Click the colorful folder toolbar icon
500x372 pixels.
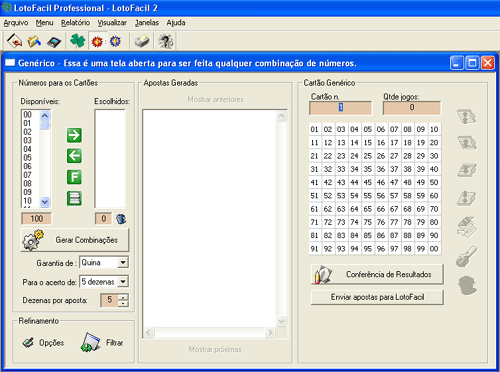pos(34,41)
